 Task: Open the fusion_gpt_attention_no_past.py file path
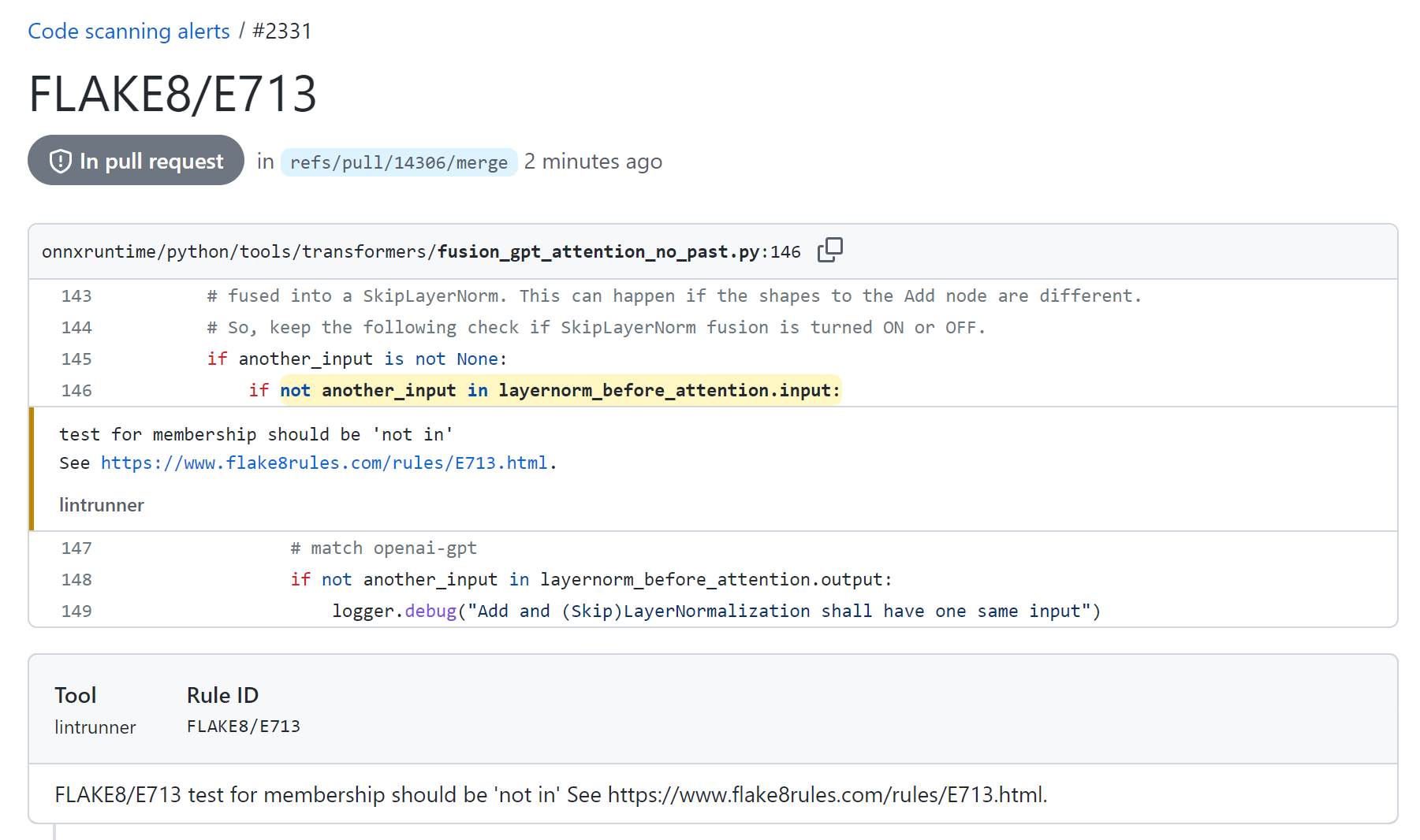coord(421,251)
